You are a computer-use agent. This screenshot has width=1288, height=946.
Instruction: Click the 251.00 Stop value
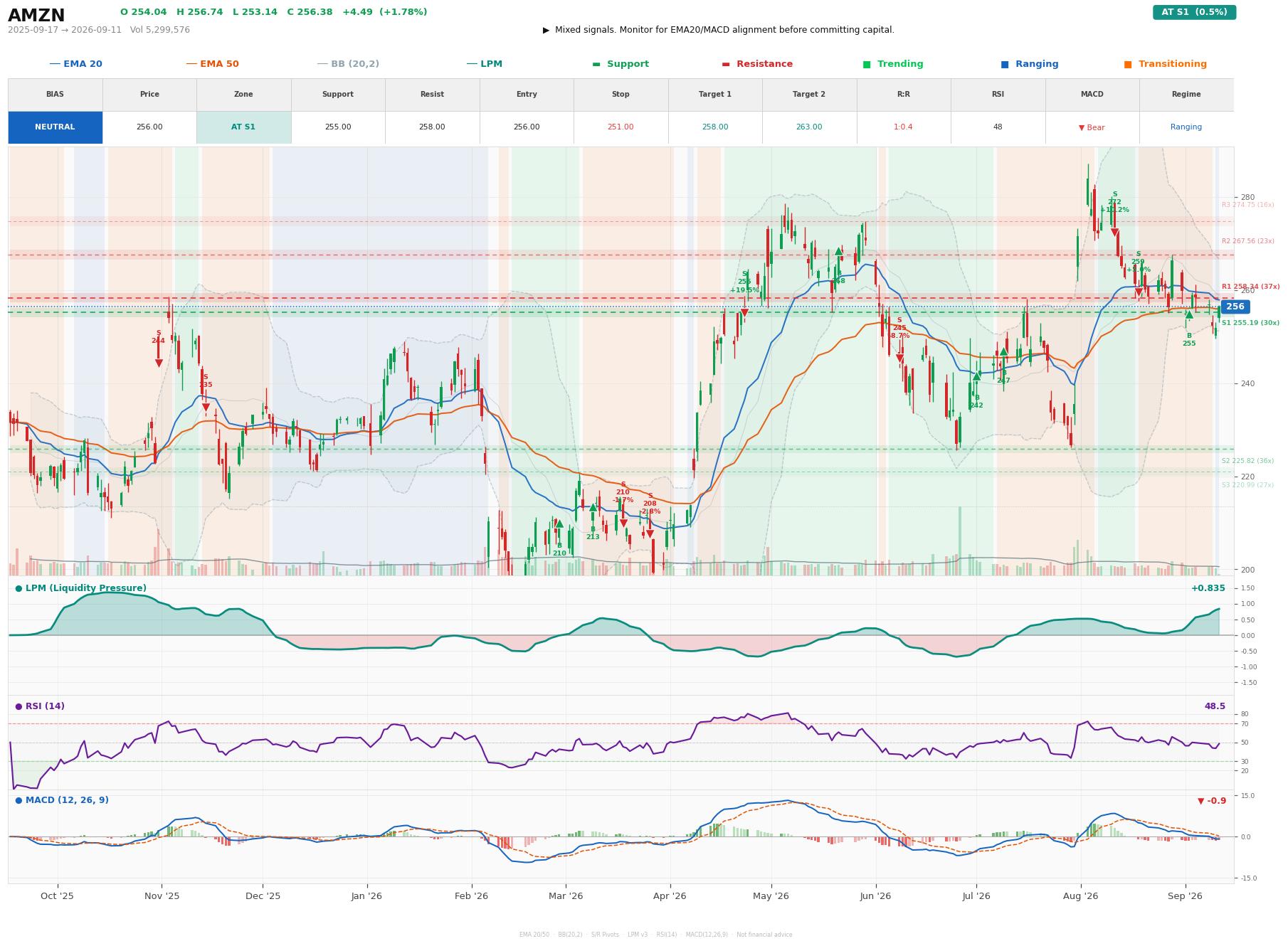pos(621,127)
